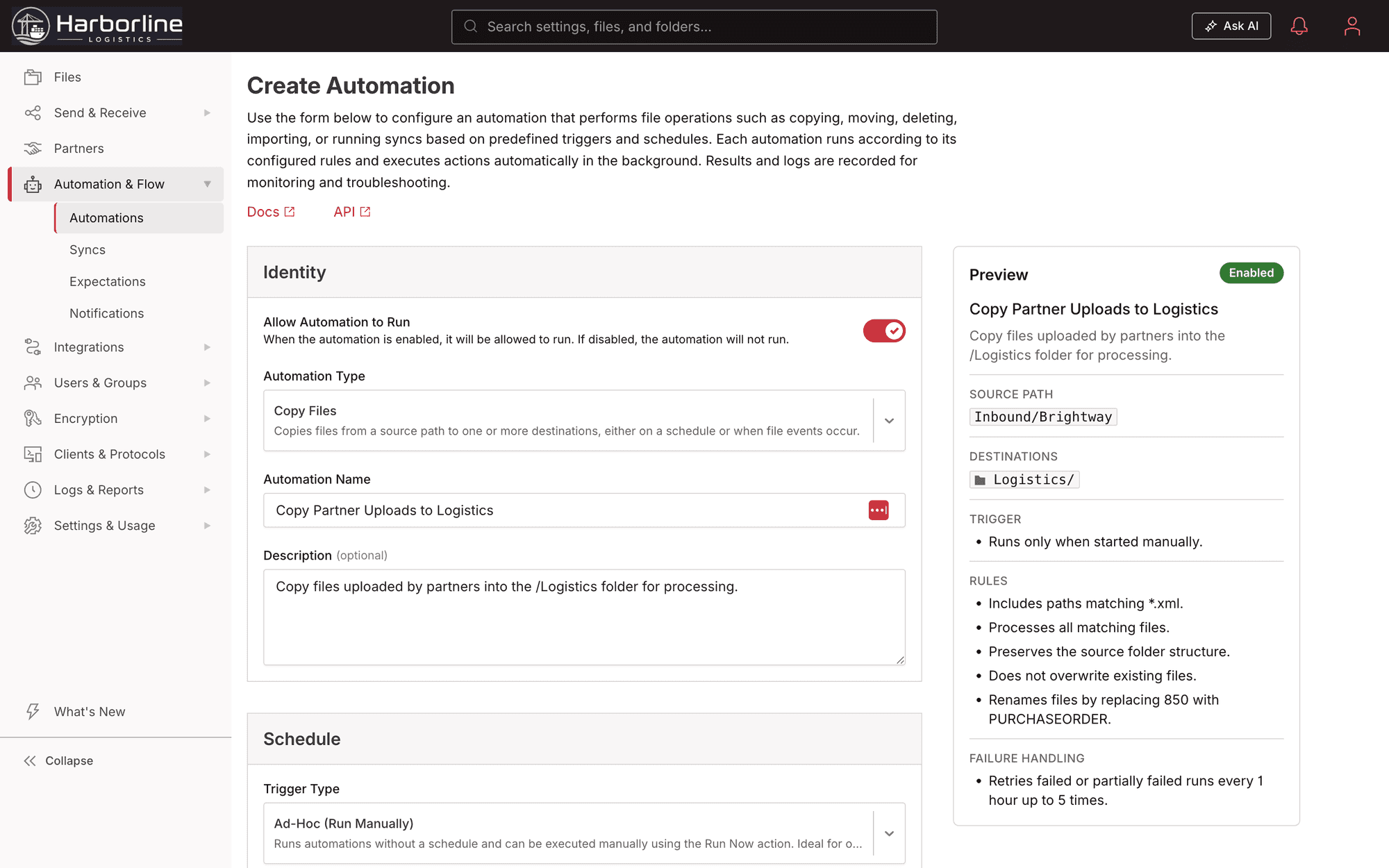Collapse the Automation & Flow arrow

click(x=207, y=184)
